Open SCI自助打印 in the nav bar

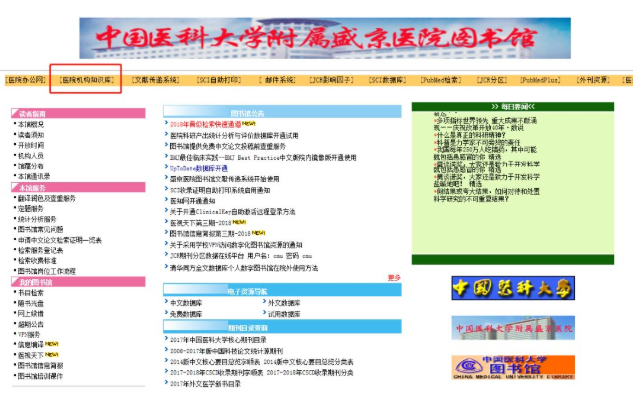coord(219,80)
